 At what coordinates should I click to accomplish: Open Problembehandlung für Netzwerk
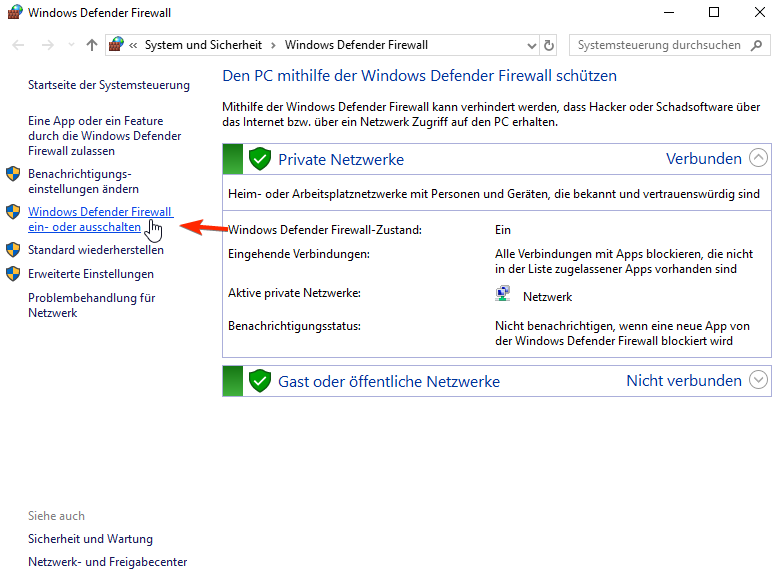(x=91, y=305)
